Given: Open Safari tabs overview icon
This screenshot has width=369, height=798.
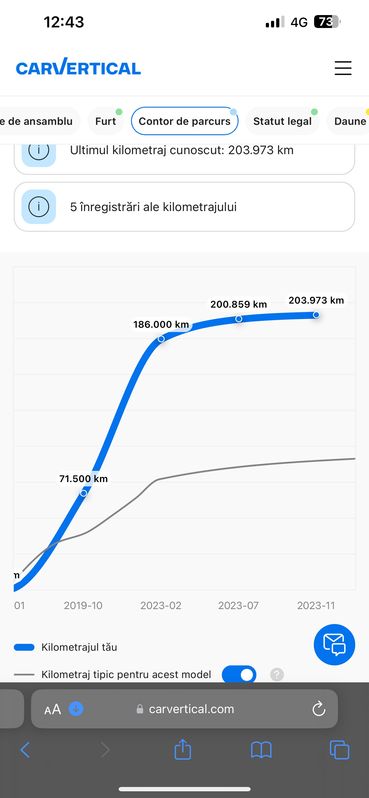Looking at the screenshot, I should [x=339, y=750].
